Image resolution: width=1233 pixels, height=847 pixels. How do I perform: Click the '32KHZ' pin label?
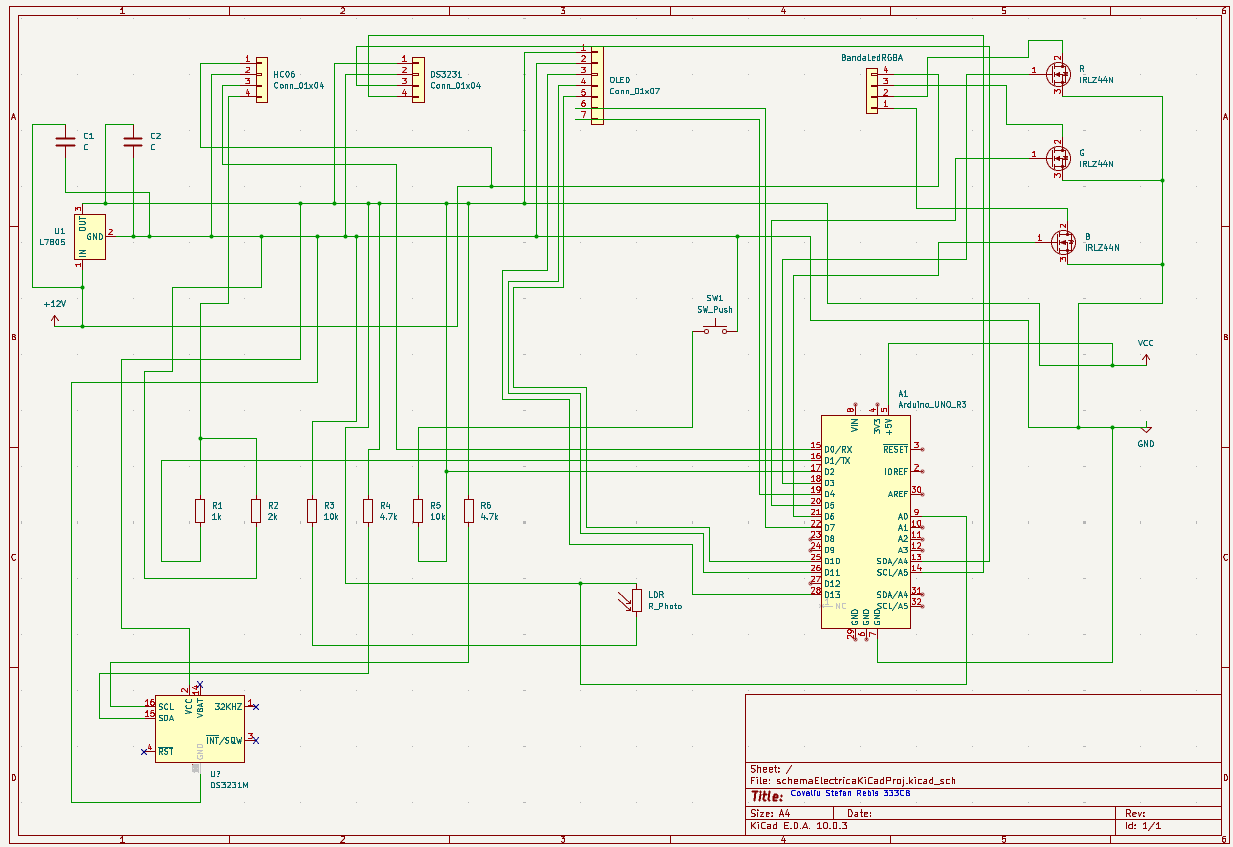228,707
